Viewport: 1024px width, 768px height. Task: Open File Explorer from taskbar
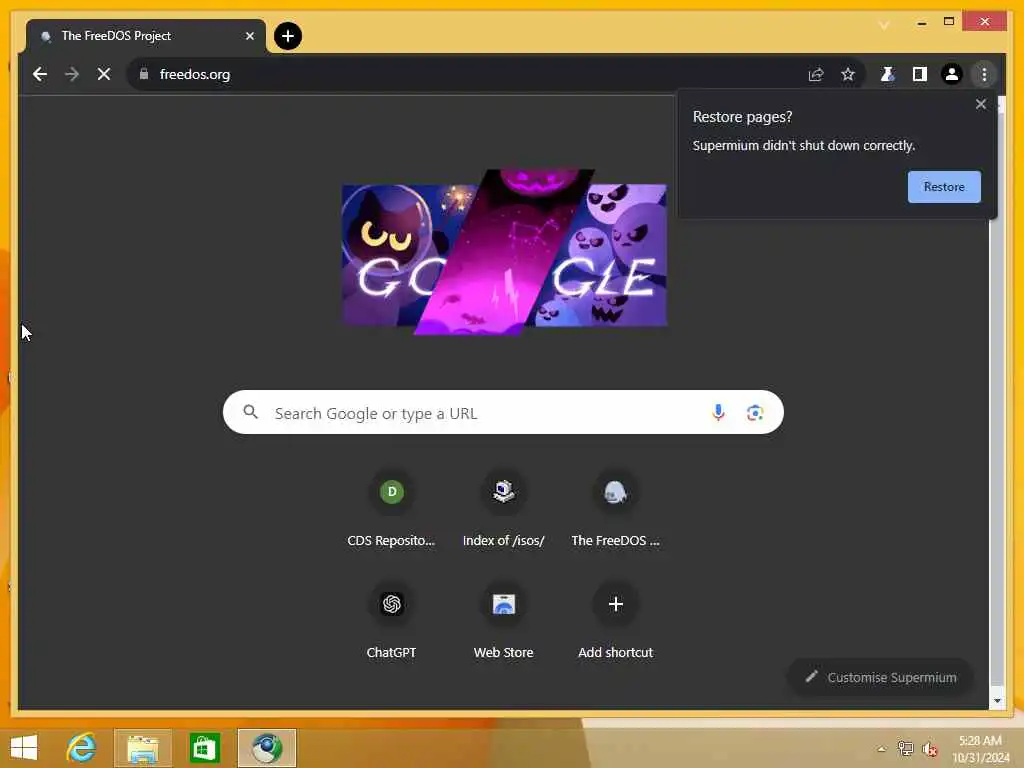143,748
